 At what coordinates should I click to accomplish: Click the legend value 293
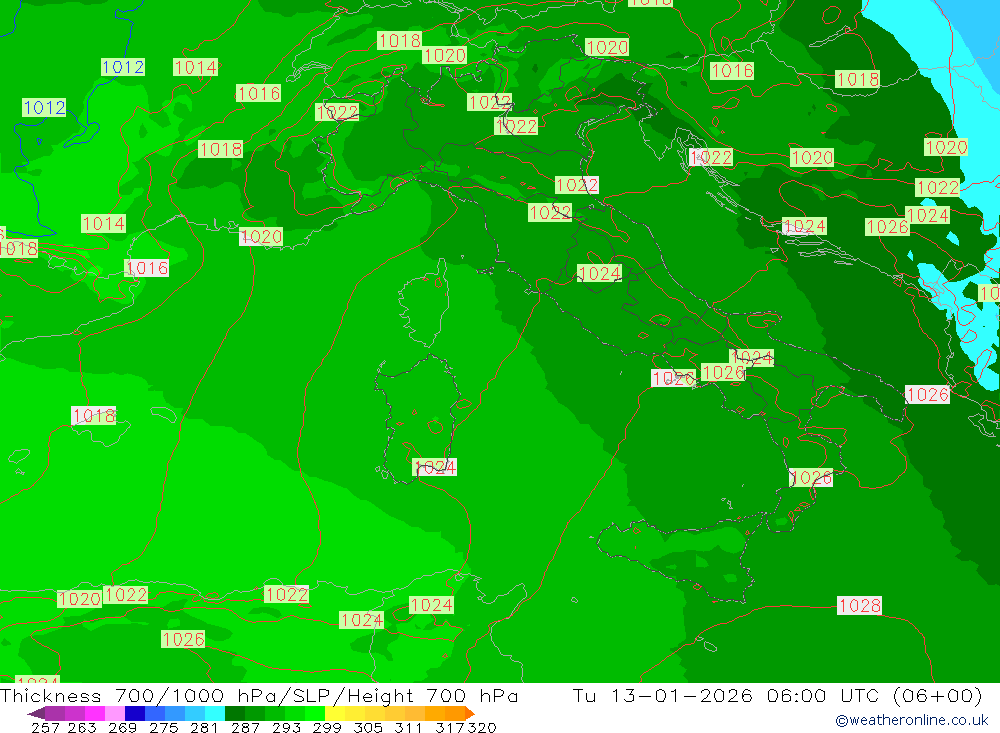pos(286,727)
